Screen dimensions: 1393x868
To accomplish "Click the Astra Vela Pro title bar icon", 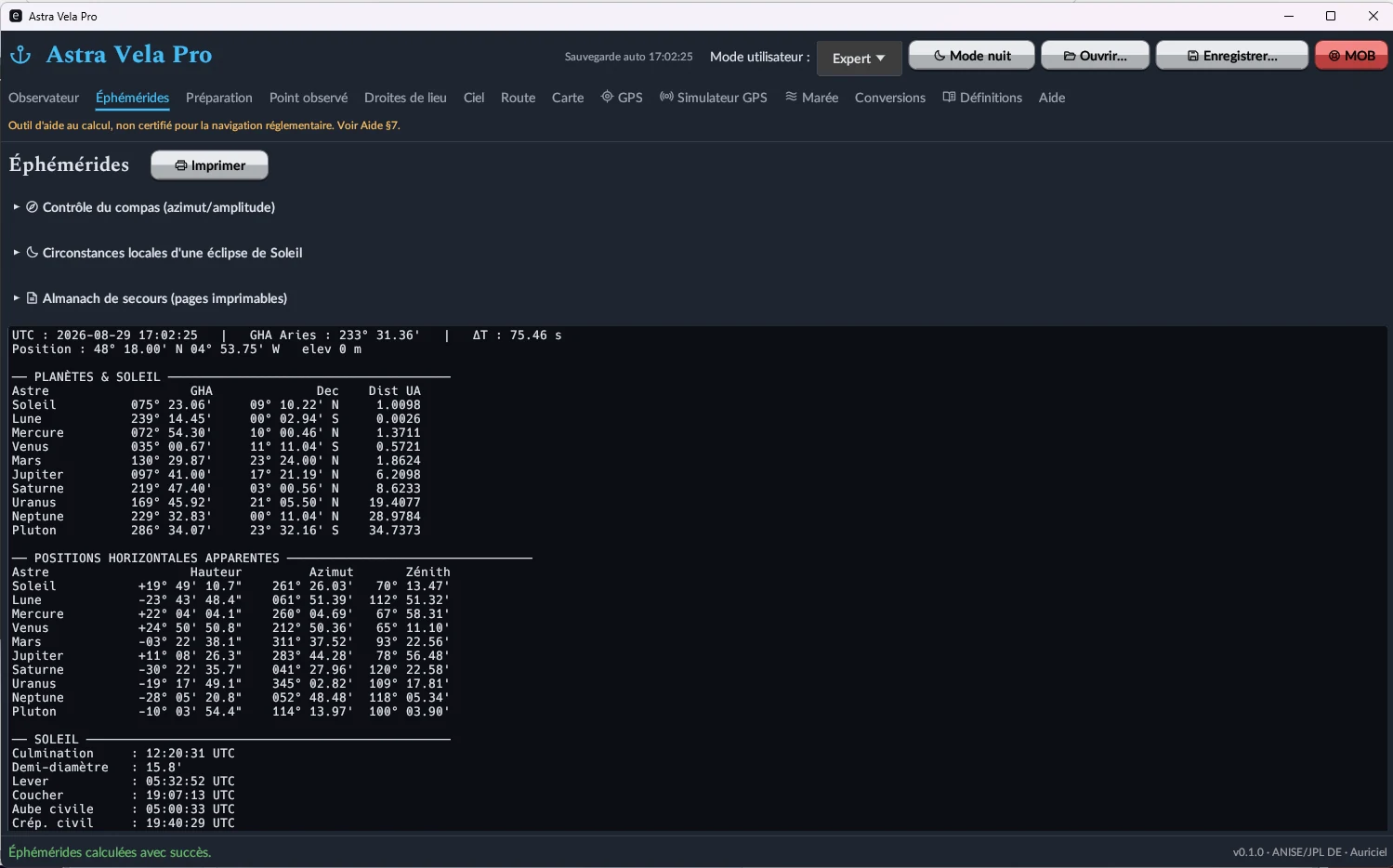I will tap(16, 16).
